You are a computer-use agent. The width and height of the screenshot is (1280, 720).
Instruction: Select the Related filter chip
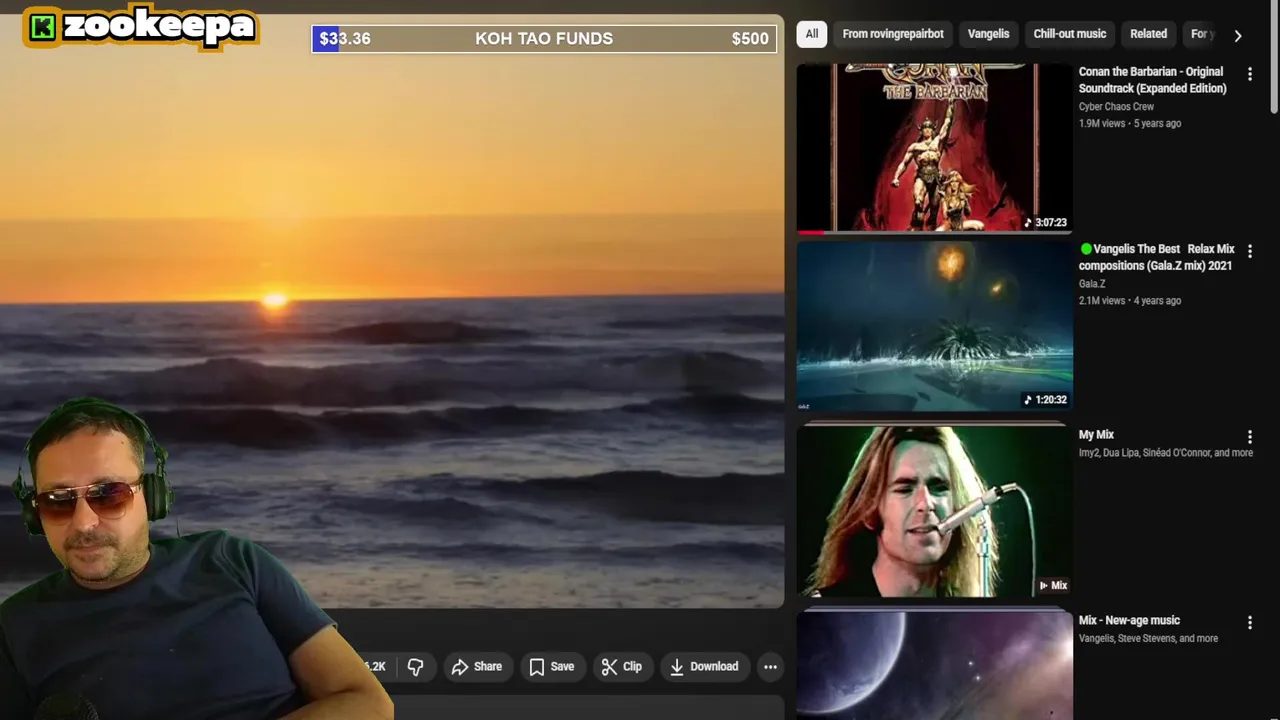tap(1148, 34)
